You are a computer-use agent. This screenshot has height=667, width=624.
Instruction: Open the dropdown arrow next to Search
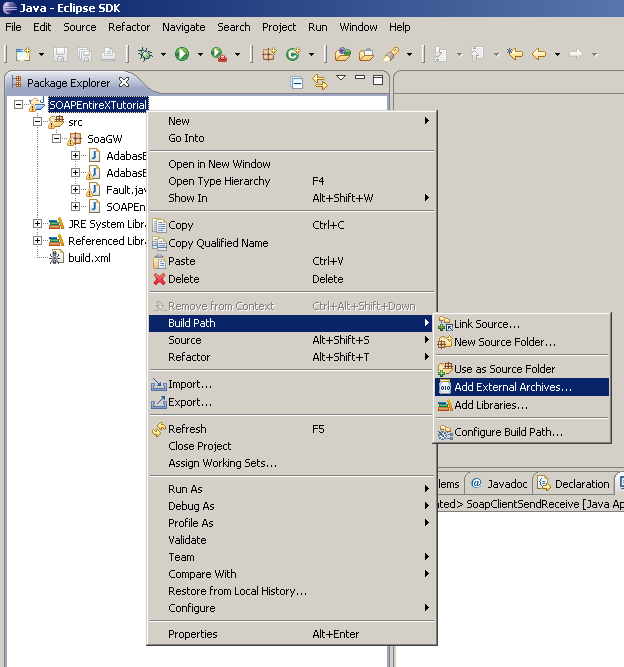409,54
